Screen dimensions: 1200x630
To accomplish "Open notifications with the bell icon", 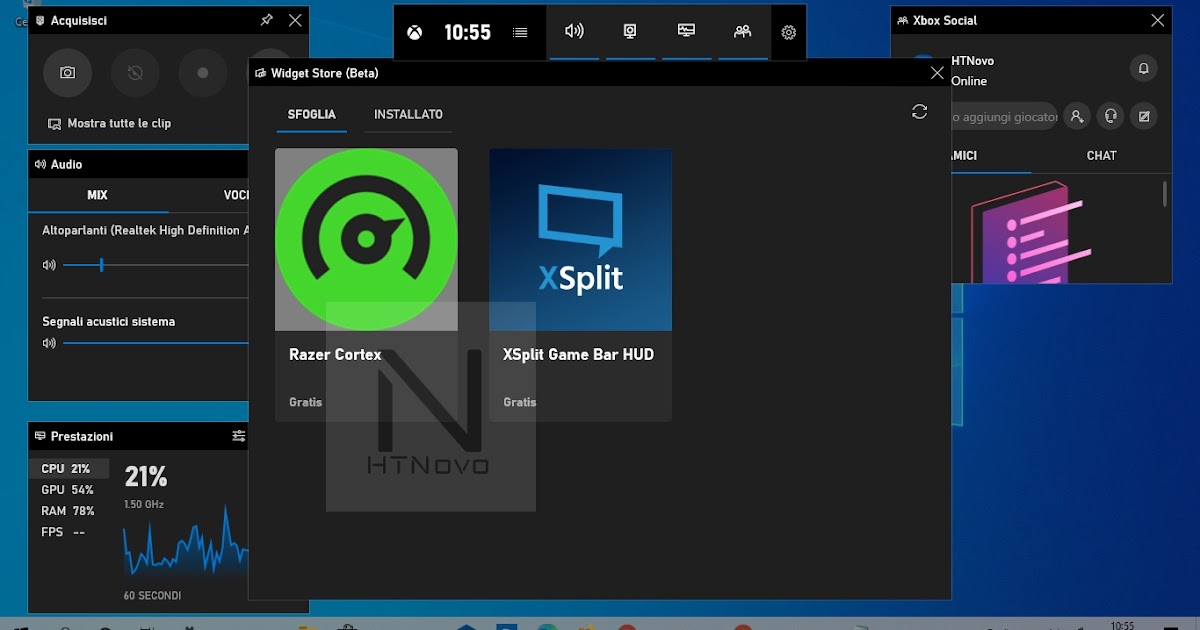I will (1143, 68).
